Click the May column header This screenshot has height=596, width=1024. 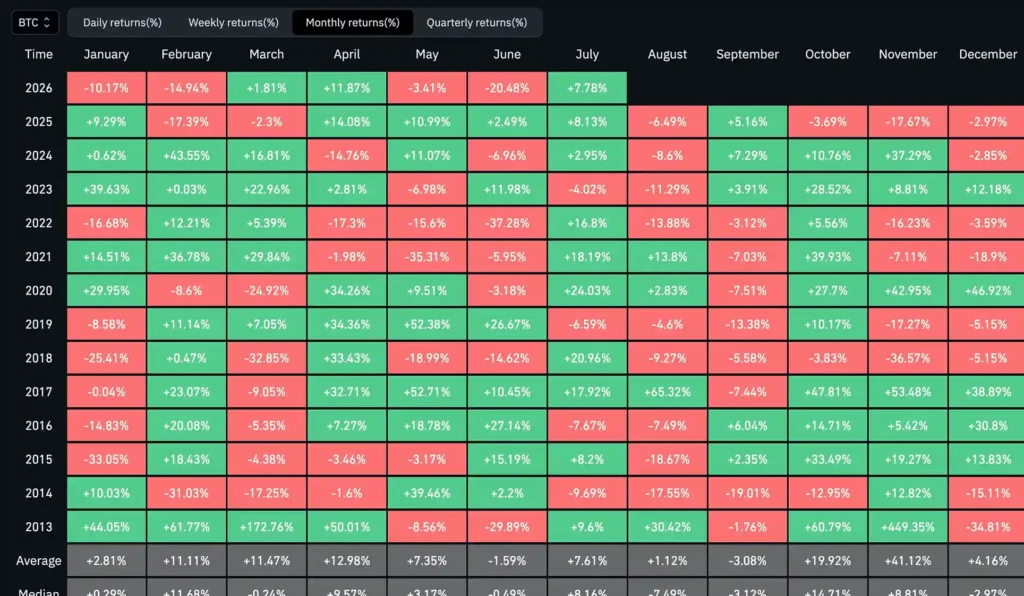427,54
